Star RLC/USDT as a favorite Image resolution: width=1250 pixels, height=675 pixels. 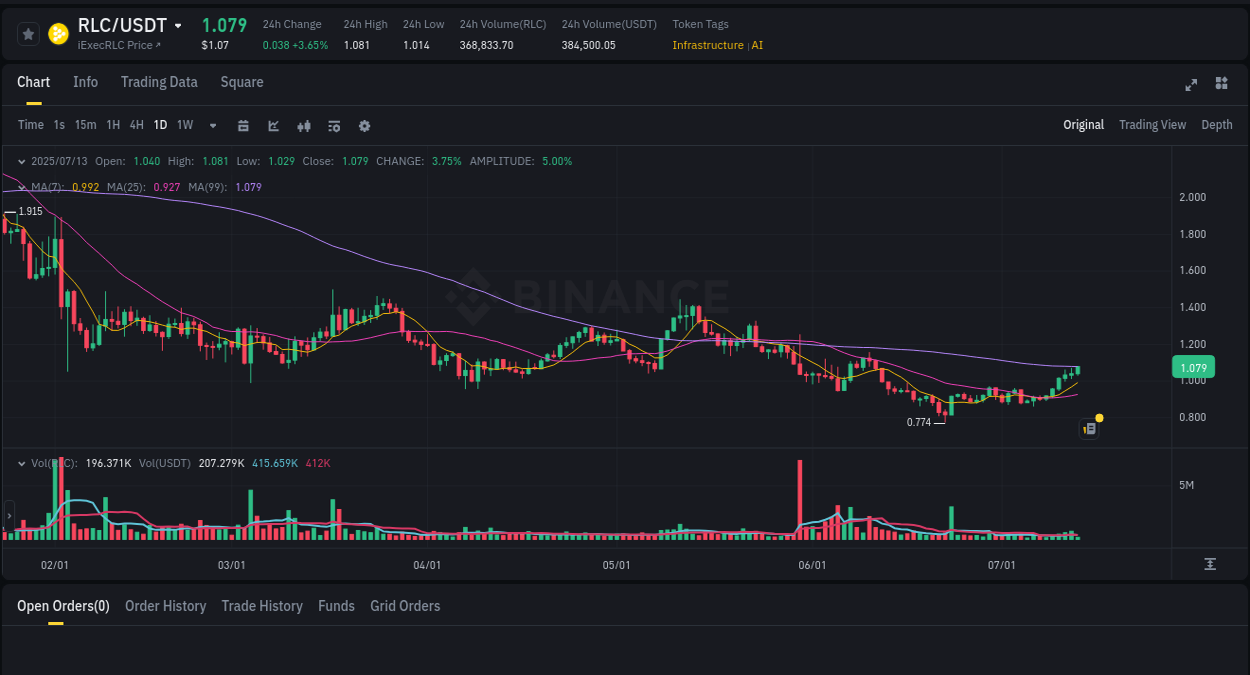point(28,33)
